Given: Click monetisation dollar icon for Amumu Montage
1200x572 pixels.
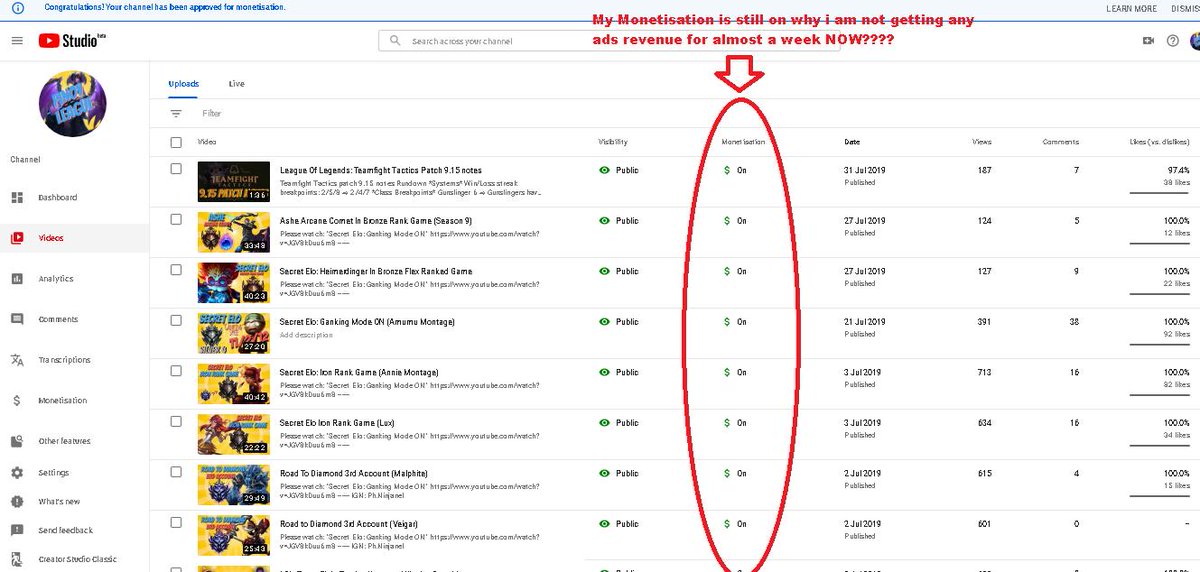Looking at the screenshot, I should [x=727, y=322].
